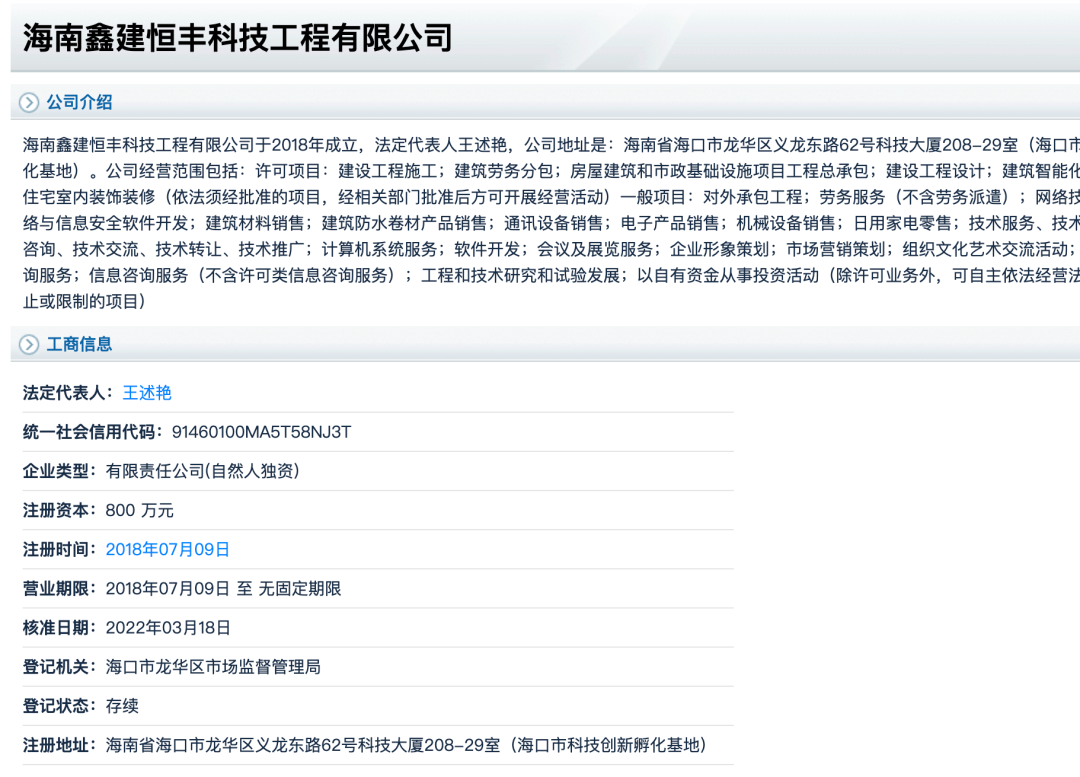The height and width of the screenshot is (777, 1080).
Task: Click the 注册时间 label
Action: pos(59,550)
